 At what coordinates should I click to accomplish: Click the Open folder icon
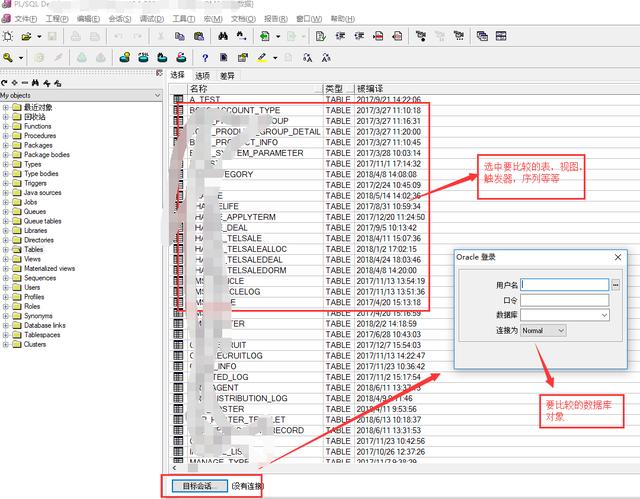[27, 36]
